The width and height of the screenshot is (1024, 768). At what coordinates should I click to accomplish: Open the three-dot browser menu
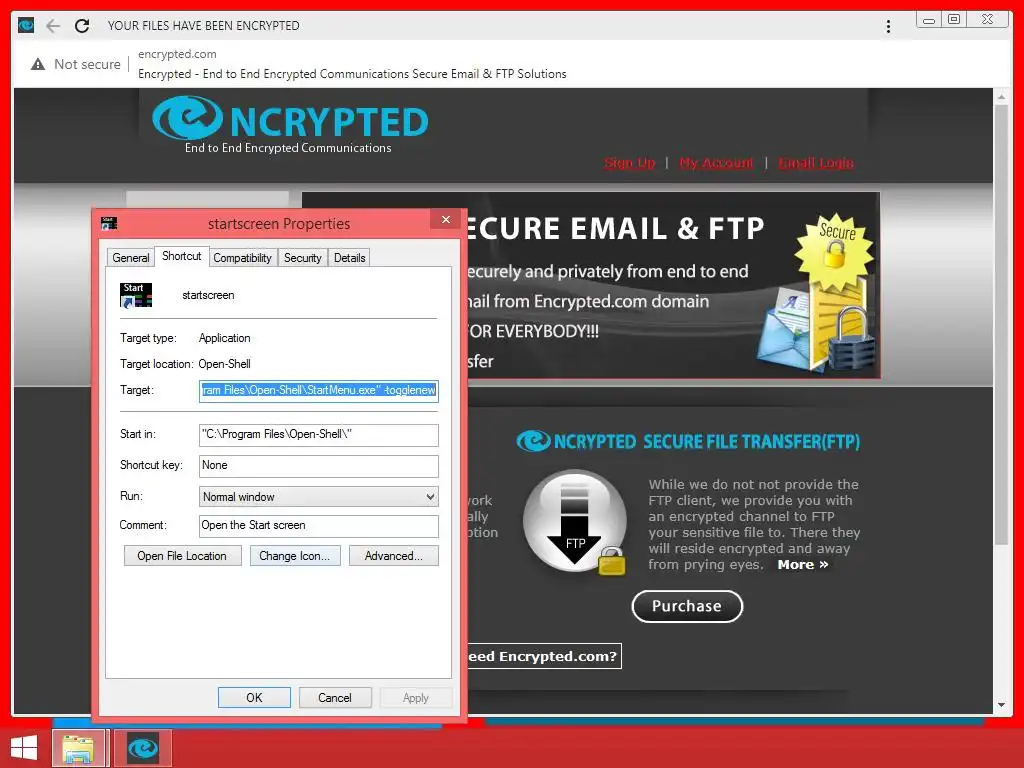pos(888,26)
